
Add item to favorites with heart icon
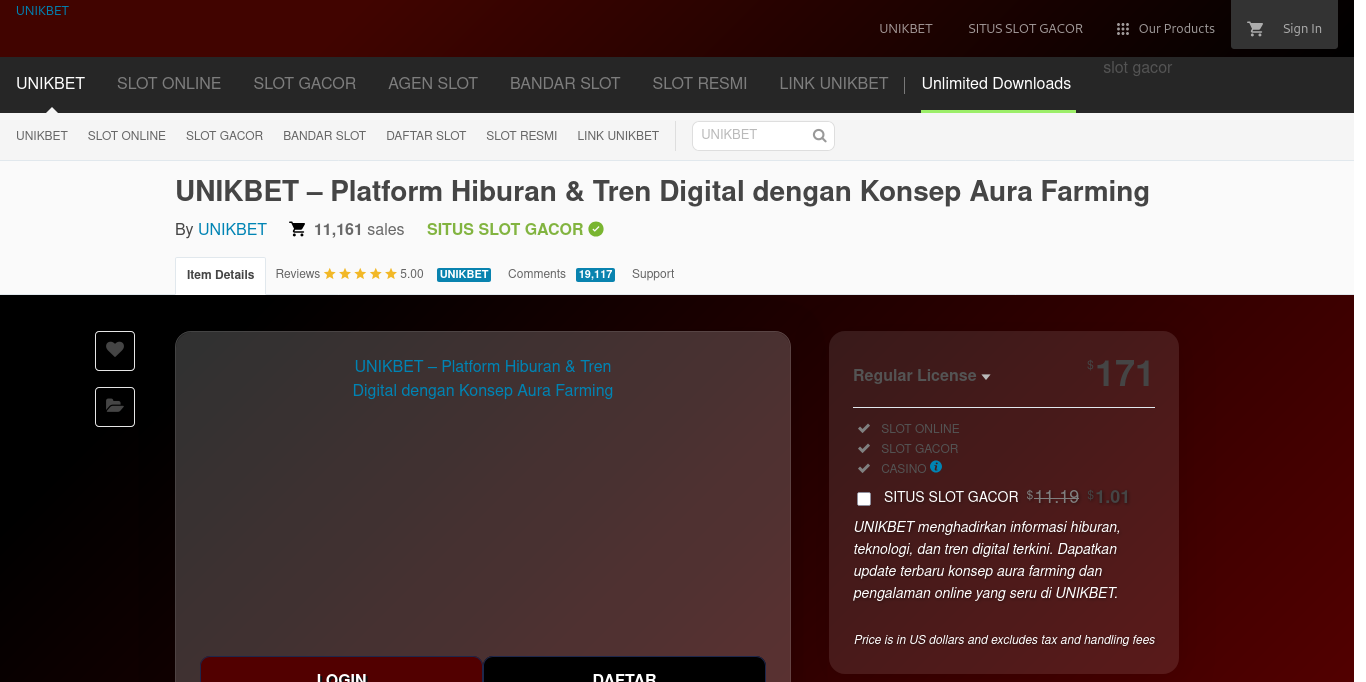click(x=114, y=351)
